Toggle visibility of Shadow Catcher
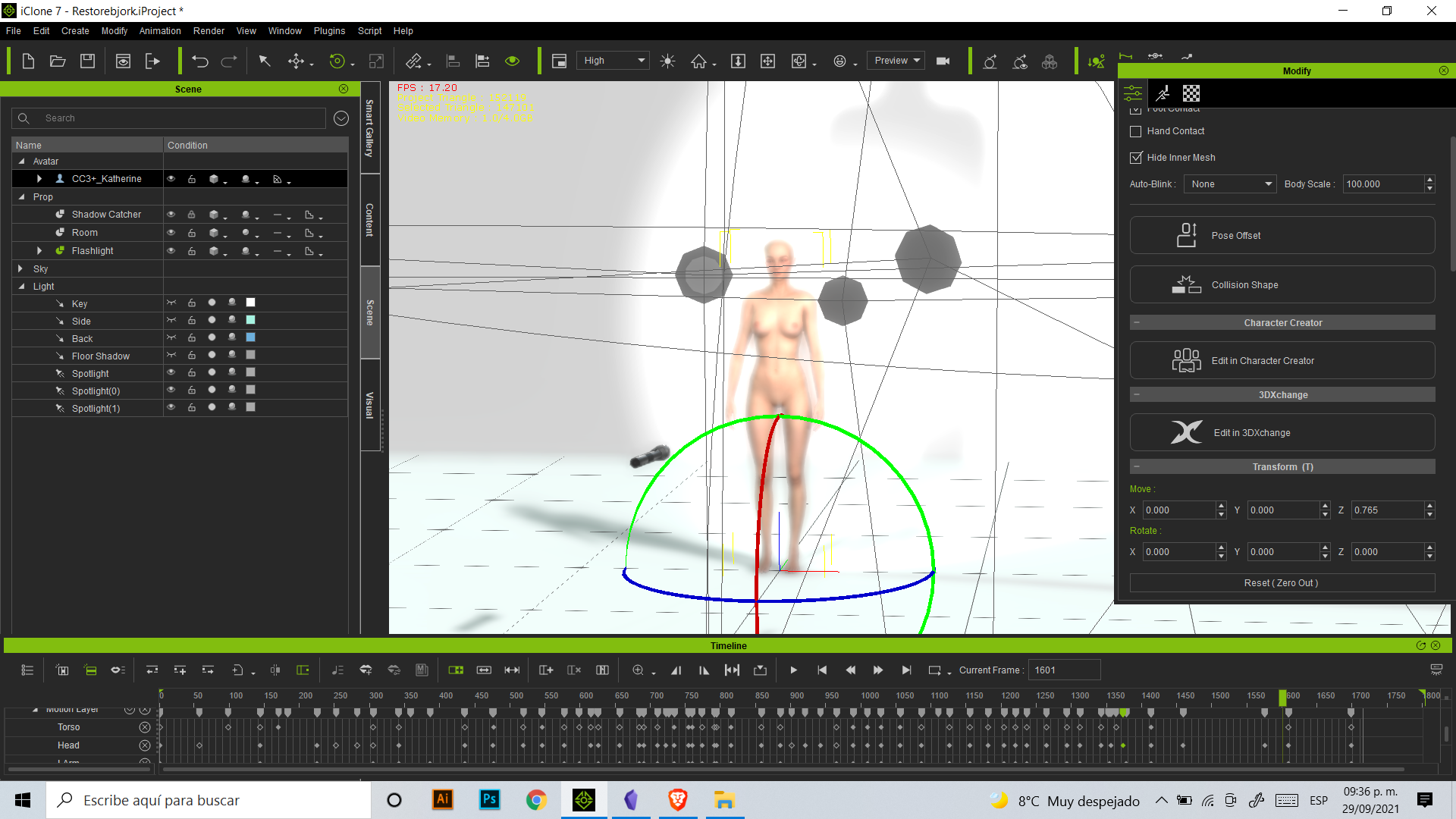 coord(171,215)
